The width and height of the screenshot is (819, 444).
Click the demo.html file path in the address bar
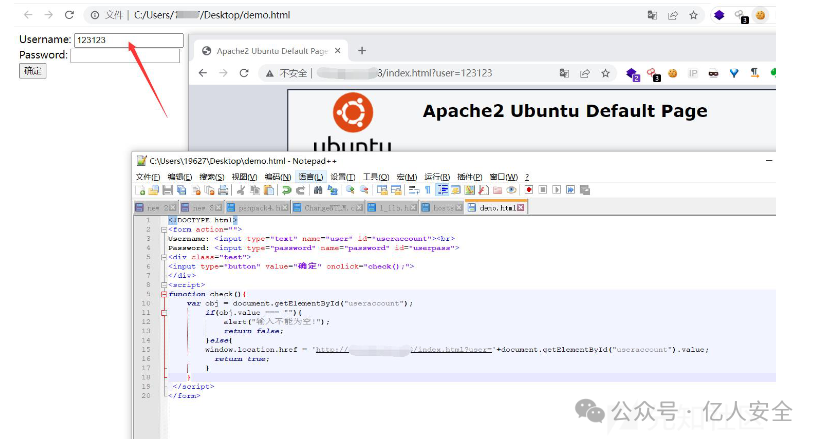click(212, 15)
